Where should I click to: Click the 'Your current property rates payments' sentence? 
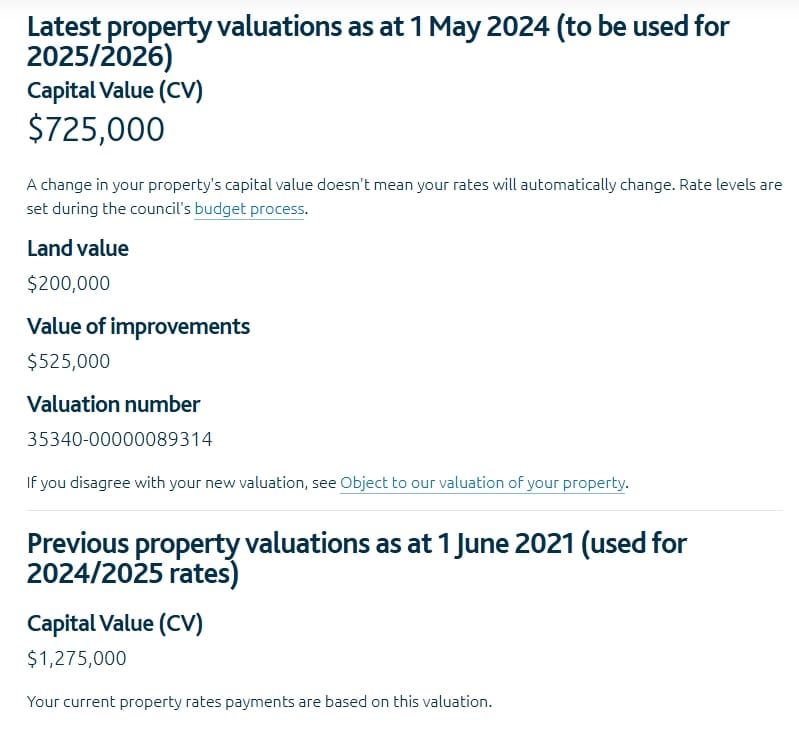(x=259, y=702)
